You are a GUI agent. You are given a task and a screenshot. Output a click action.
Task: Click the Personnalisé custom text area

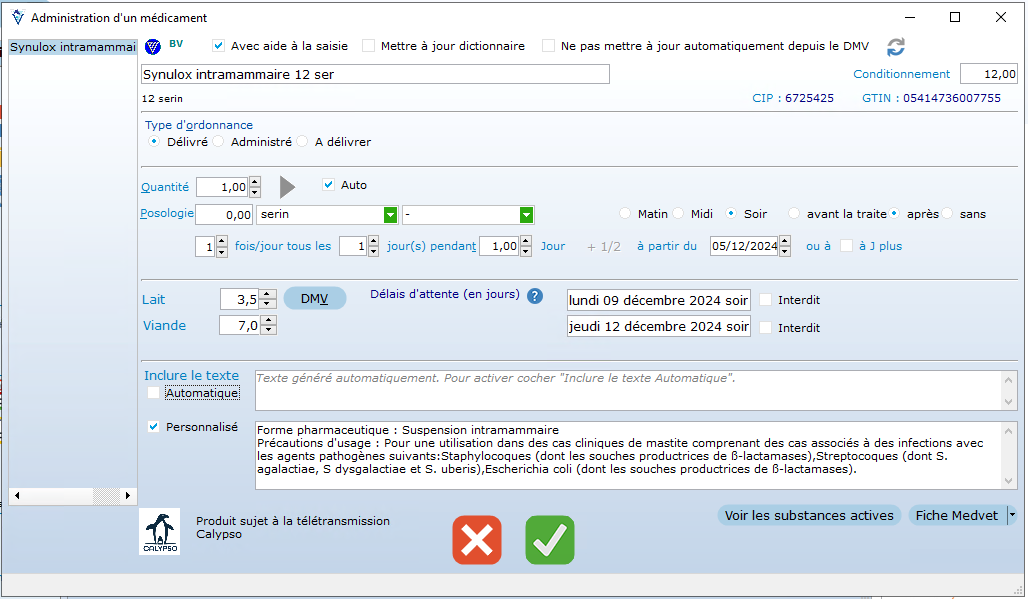point(628,455)
